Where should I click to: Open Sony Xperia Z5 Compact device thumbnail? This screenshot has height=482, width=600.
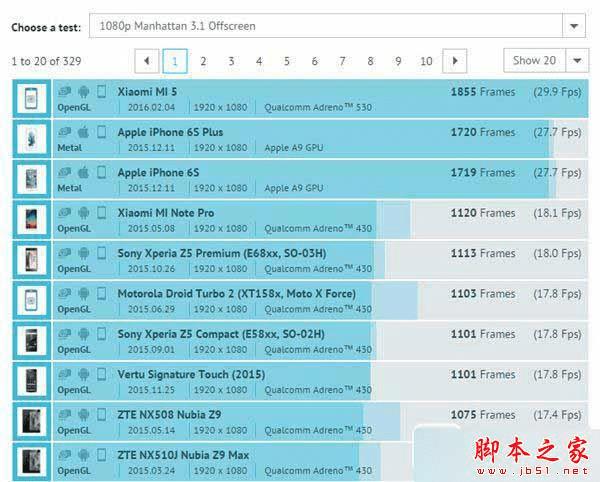point(32,341)
